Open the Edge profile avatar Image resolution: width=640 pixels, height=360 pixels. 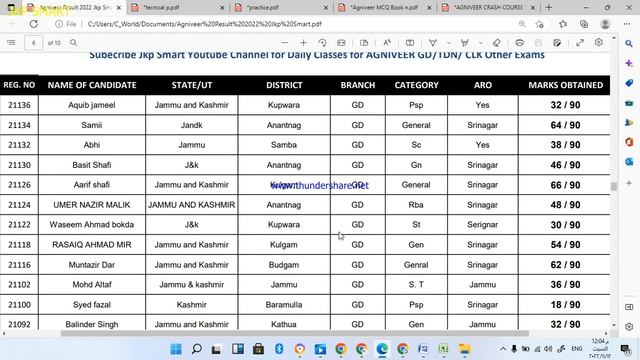pyautogui.click(x=605, y=24)
